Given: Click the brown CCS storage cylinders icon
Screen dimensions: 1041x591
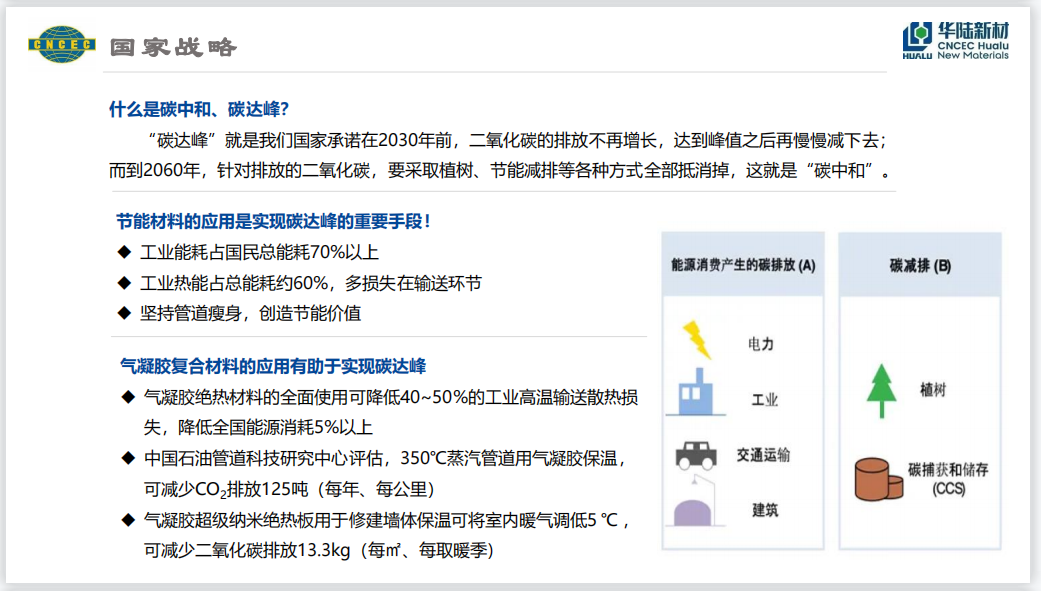Looking at the screenshot, I should (878, 477).
